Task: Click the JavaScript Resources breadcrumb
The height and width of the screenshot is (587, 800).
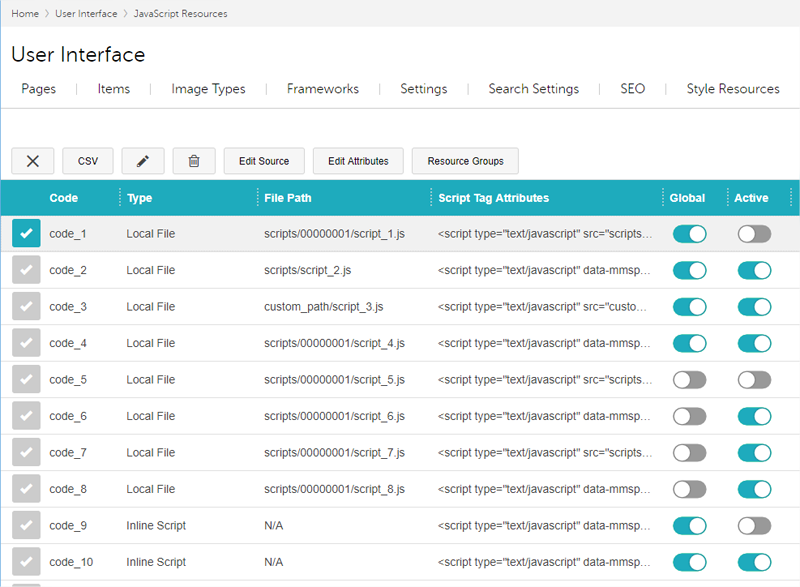Action: (181, 14)
